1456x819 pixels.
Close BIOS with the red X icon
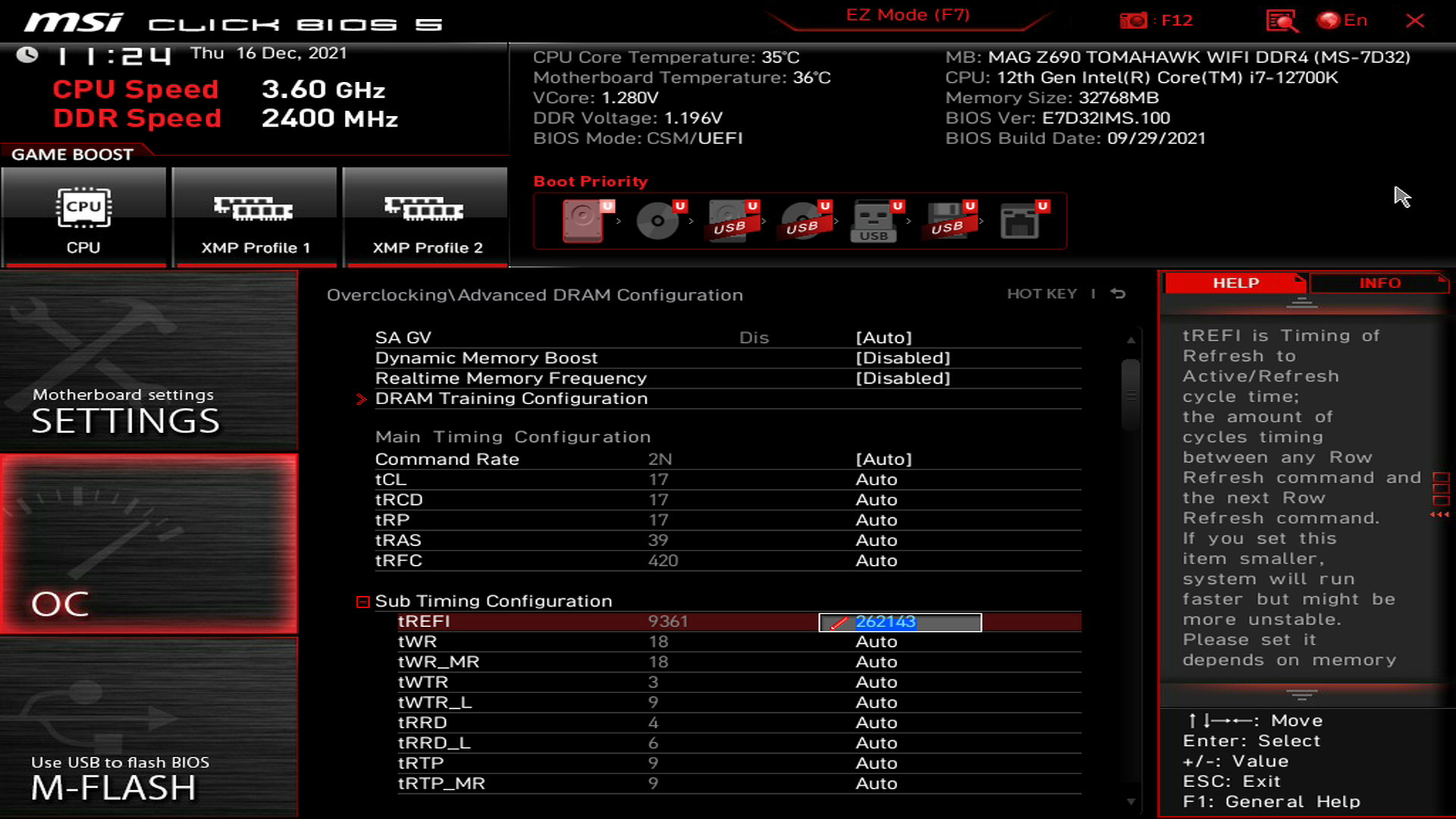point(1415,20)
